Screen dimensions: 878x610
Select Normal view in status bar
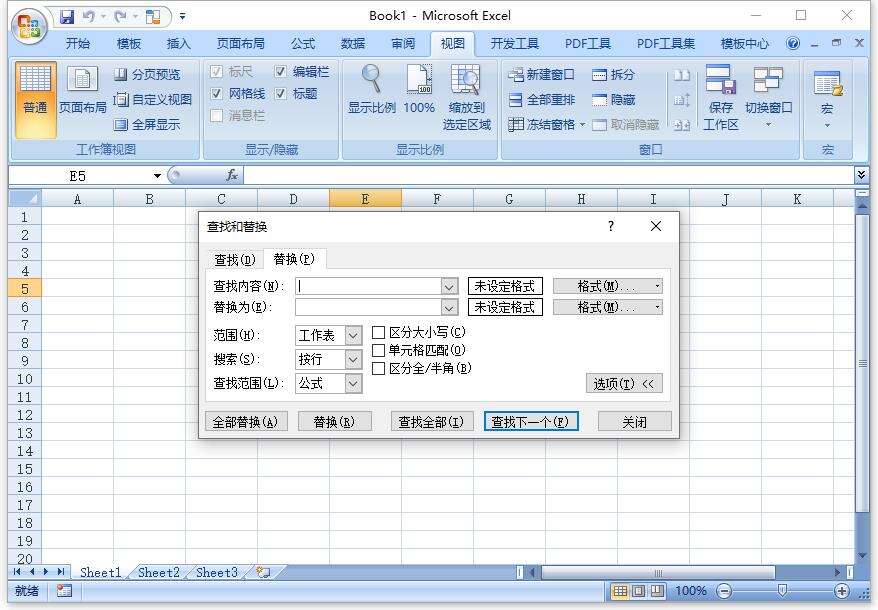tap(620, 590)
